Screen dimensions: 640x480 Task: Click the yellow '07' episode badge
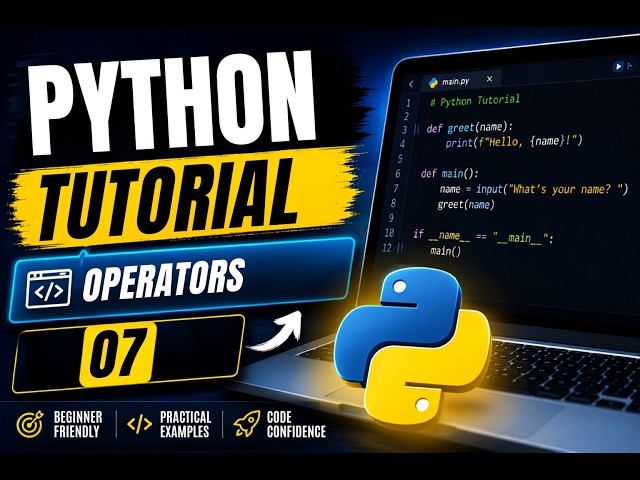click(118, 354)
